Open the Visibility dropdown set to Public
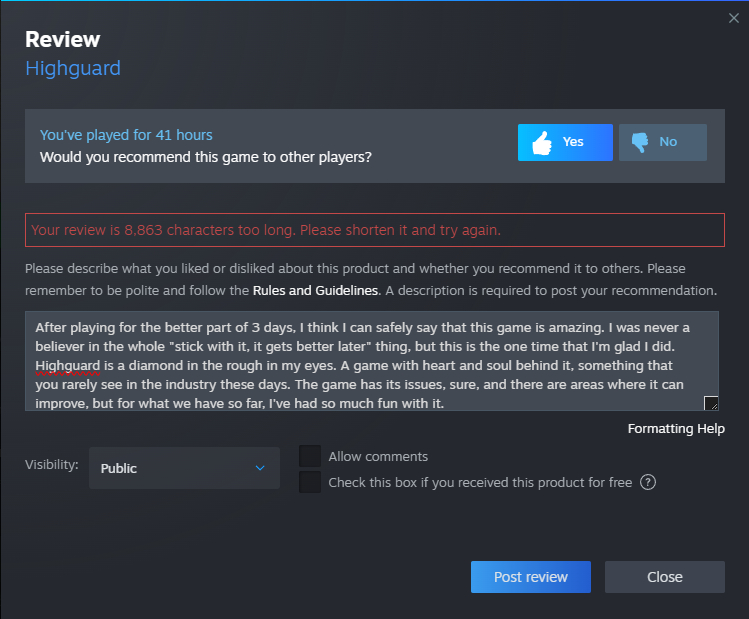Viewport: 749px width, 619px height. coord(184,468)
